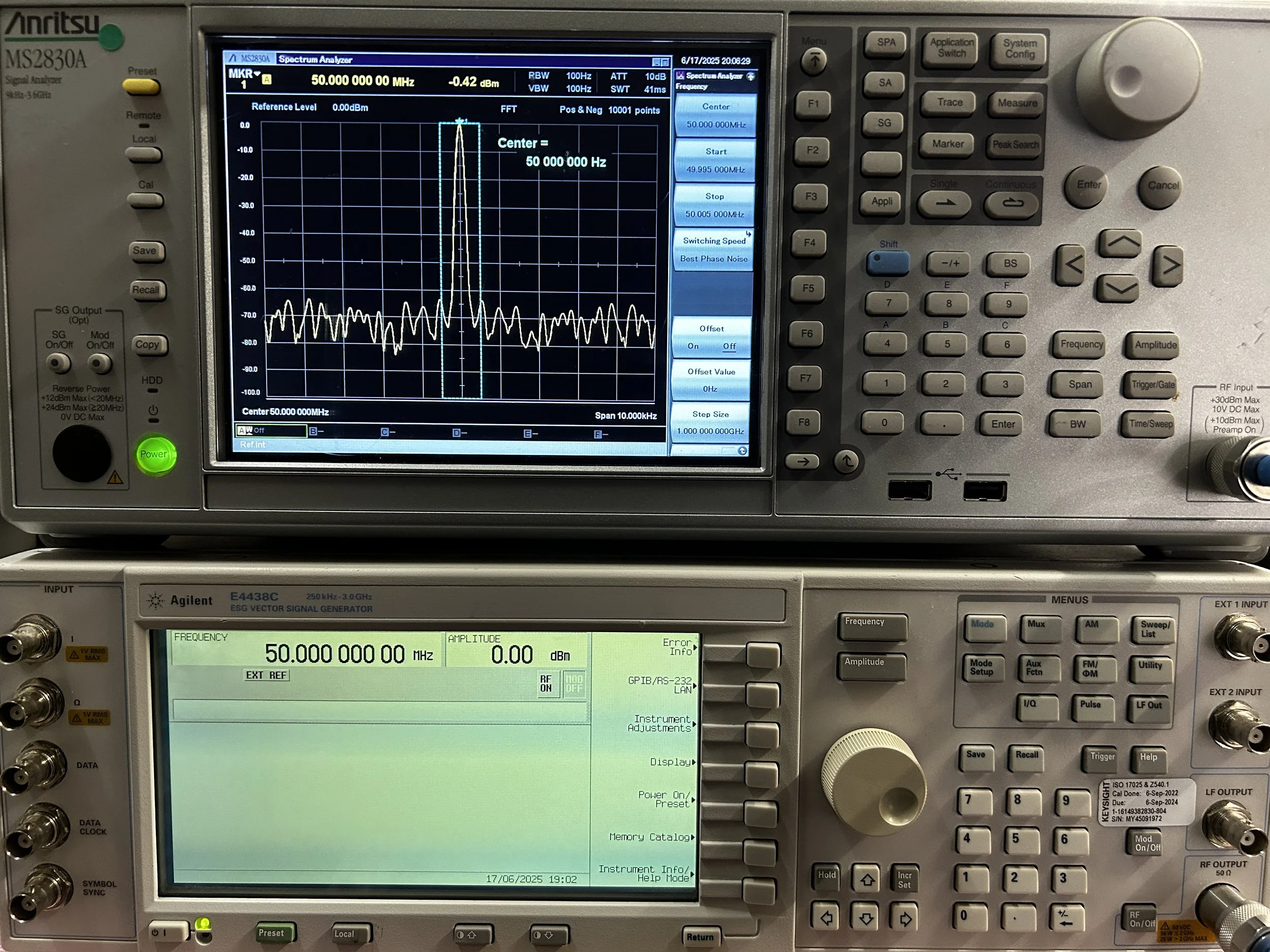Viewport: 1270px width, 952px height.
Task: Select the Offset Value 0Hz soft key
Action: [711, 380]
